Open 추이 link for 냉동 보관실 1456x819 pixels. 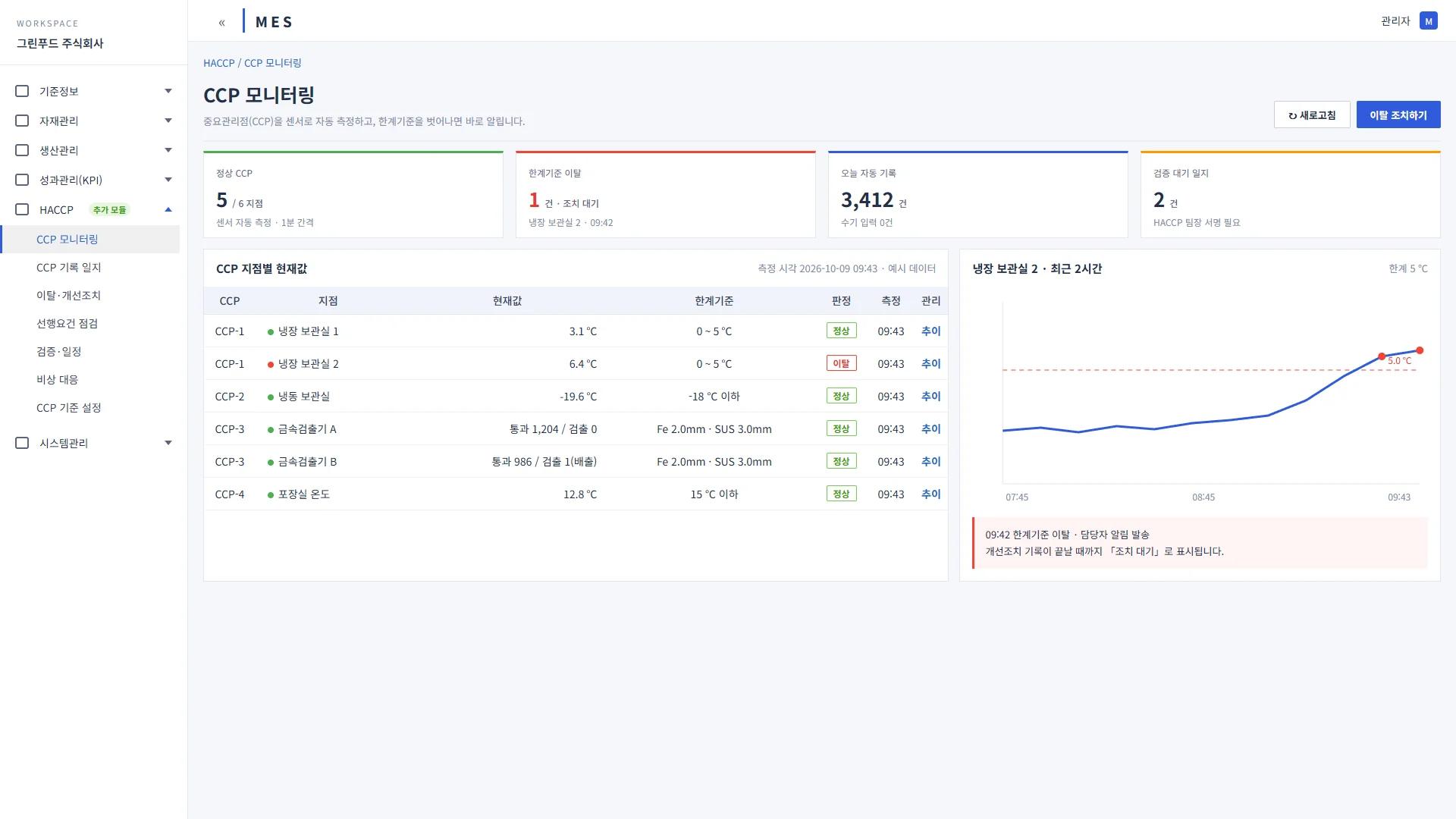pyautogui.click(x=930, y=397)
